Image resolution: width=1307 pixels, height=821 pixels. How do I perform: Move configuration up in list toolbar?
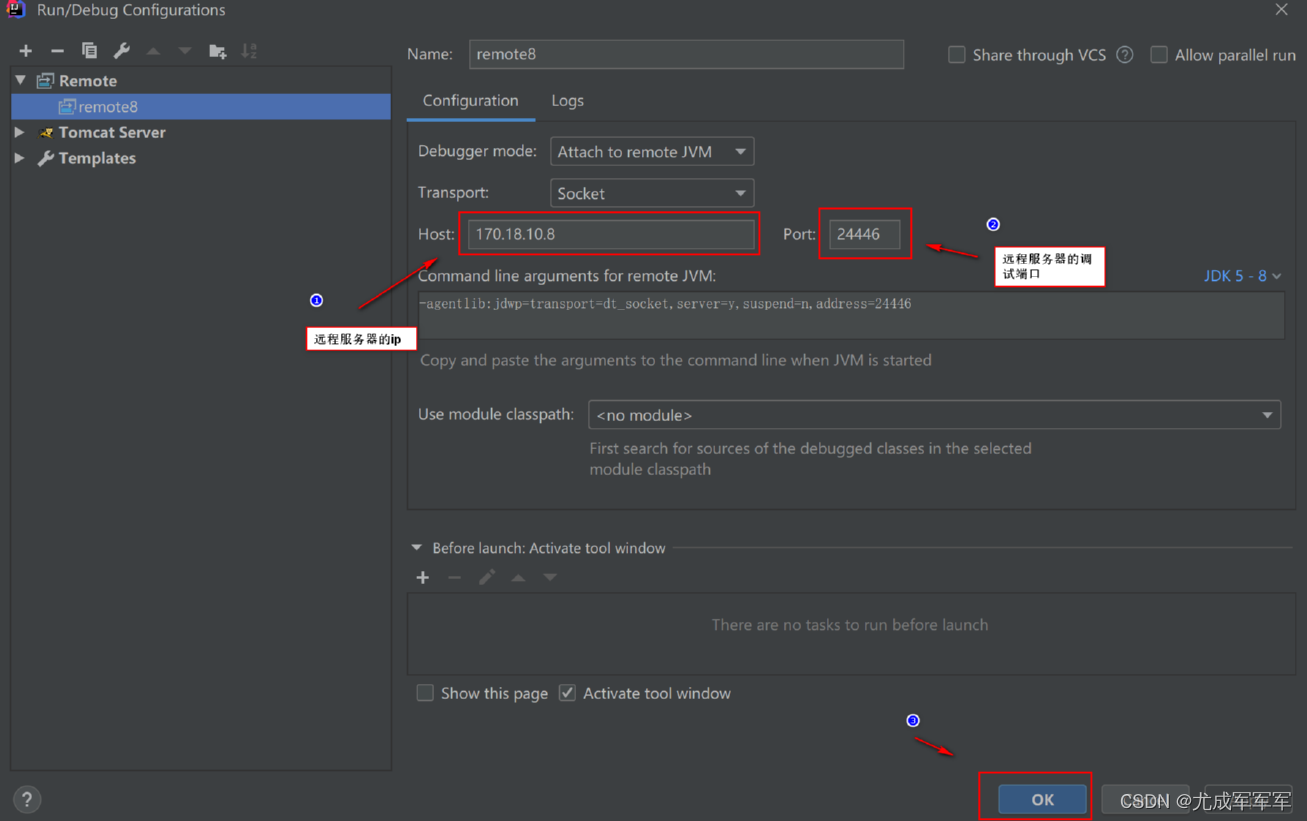point(153,51)
